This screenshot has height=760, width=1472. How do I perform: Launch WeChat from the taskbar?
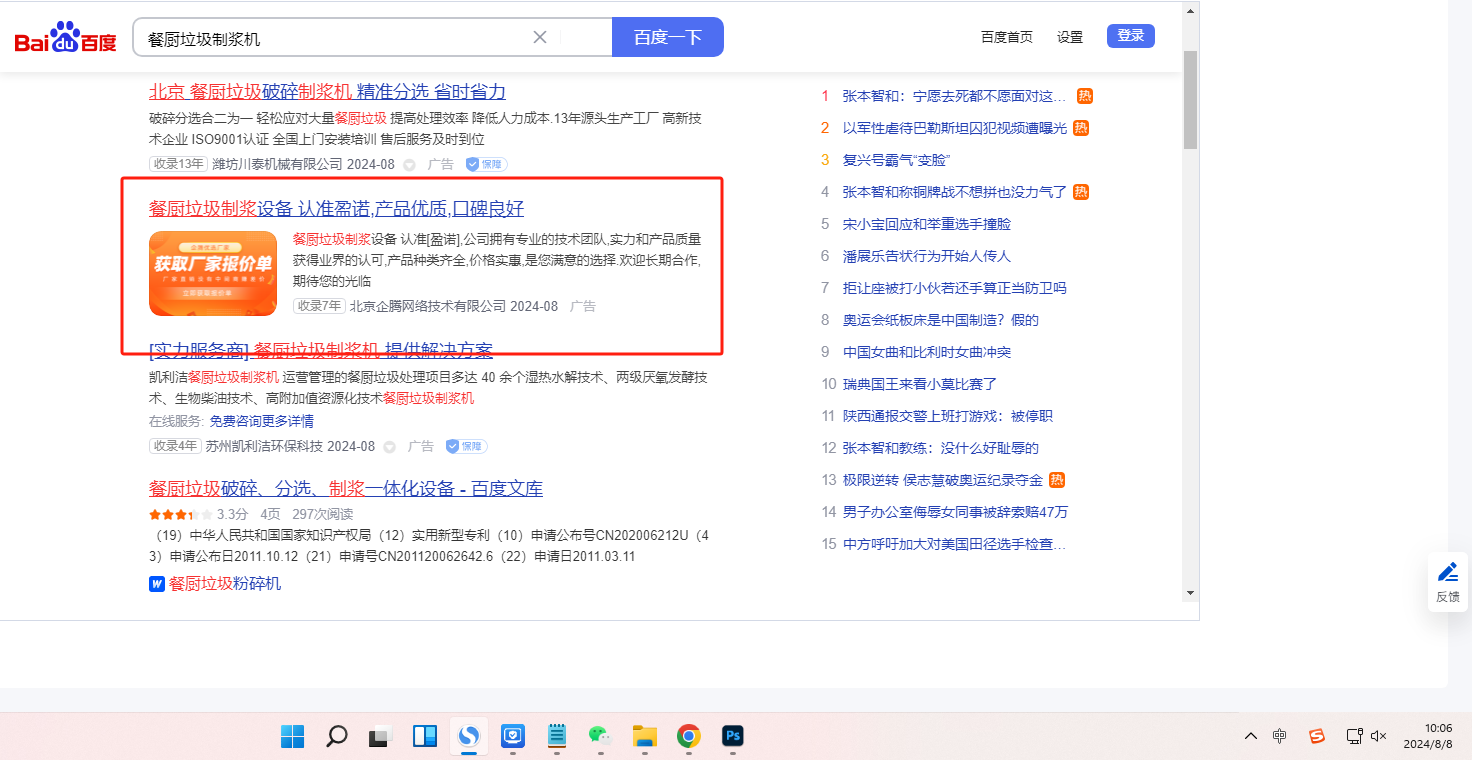point(599,737)
